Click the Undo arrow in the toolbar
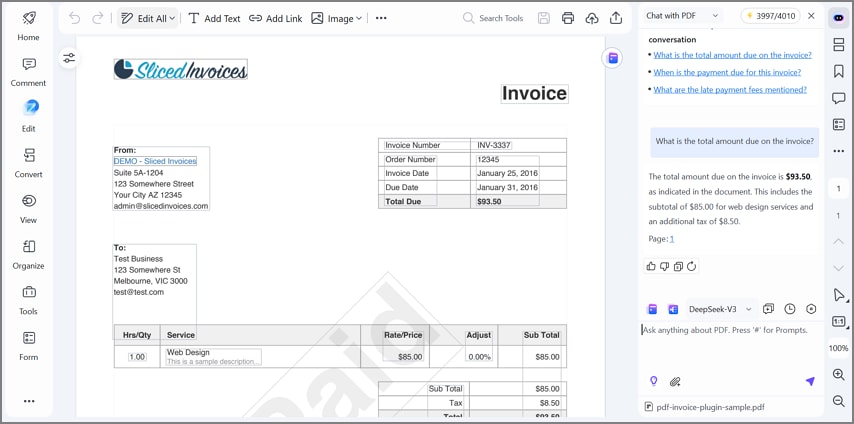This screenshot has height=424, width=854. coord(75,18)
